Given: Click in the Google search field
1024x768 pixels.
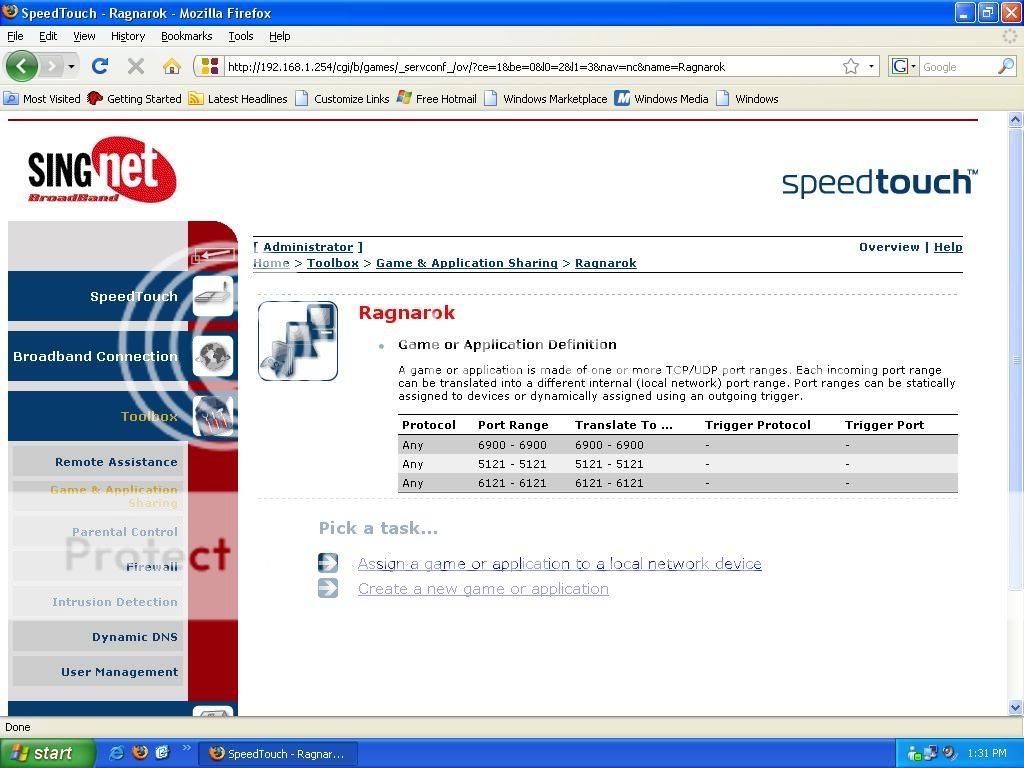Looking at the screenshot, I should [957, 67].
